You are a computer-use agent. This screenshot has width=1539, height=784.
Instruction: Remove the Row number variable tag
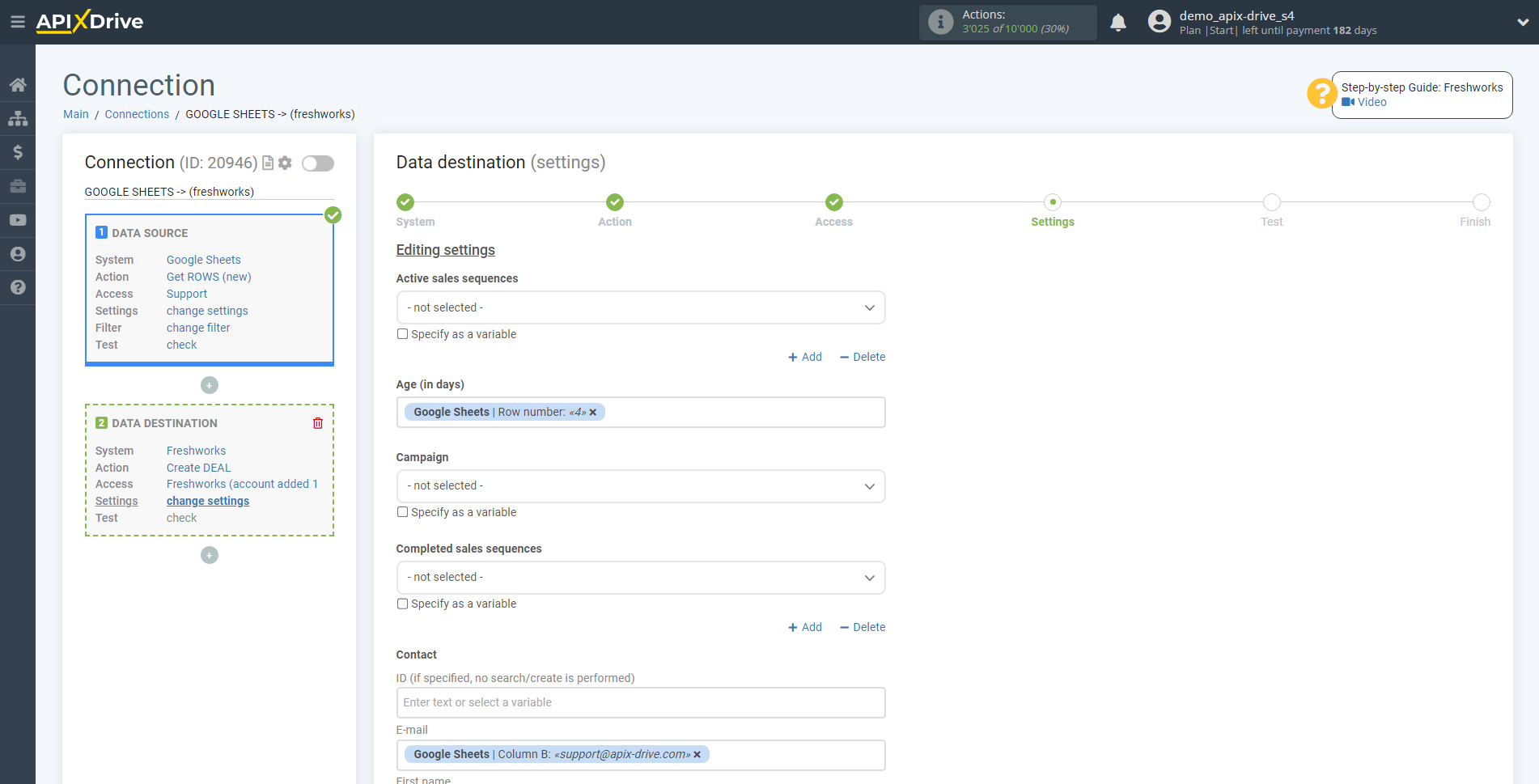[593, 413]
